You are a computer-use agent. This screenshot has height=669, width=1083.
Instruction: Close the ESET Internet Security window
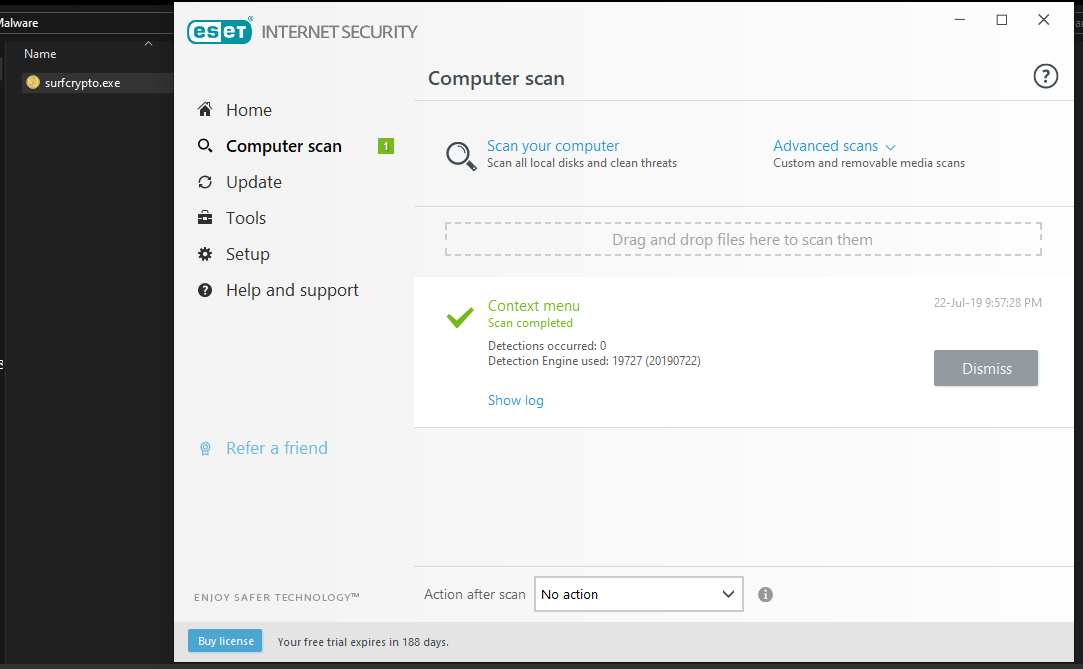point(1044,19)
